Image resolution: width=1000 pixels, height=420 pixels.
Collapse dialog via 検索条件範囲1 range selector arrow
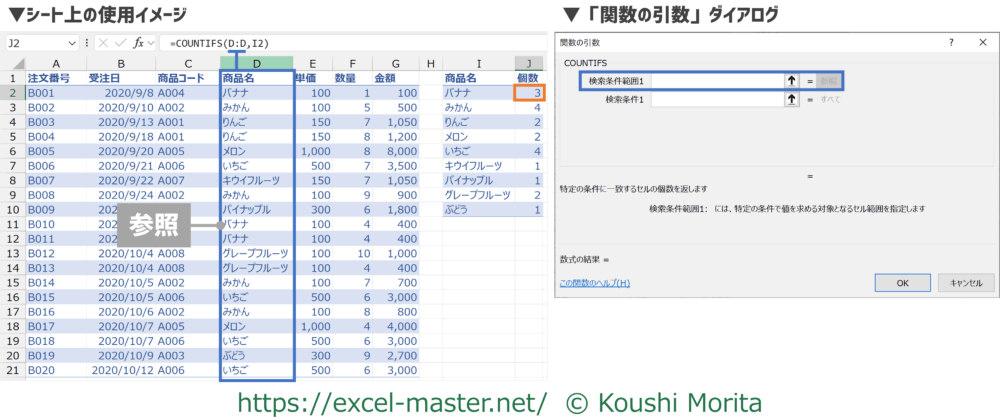click(792, 82)
